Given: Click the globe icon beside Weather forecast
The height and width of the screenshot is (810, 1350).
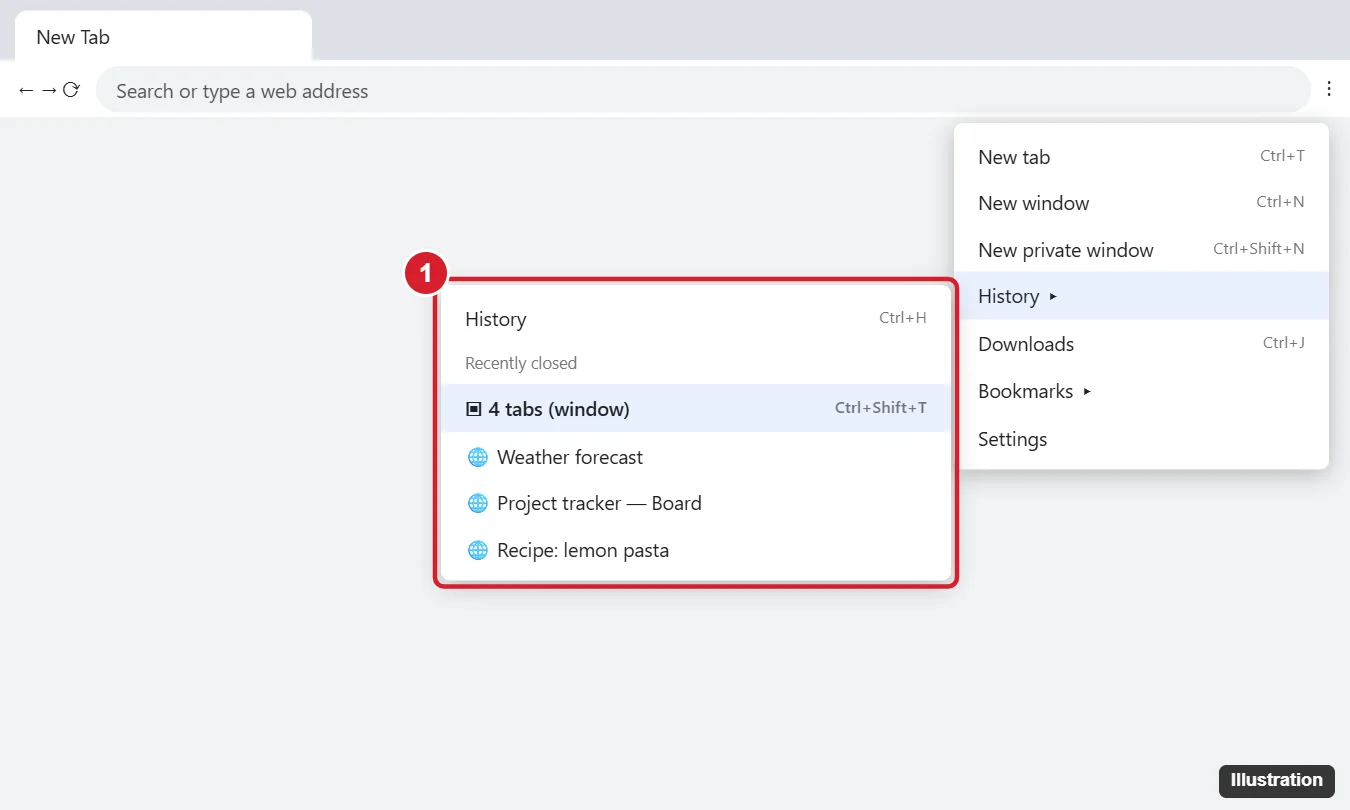Looking at the screenshot, I should click(x=478, y=458).
